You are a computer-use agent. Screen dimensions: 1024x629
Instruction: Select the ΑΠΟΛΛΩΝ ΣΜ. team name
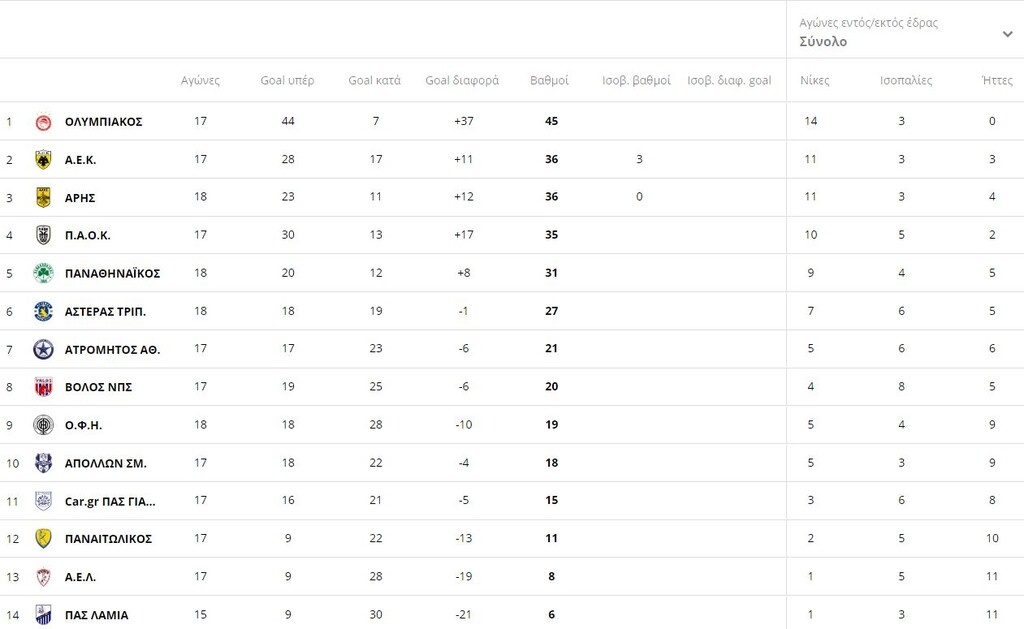coord(105,463)
